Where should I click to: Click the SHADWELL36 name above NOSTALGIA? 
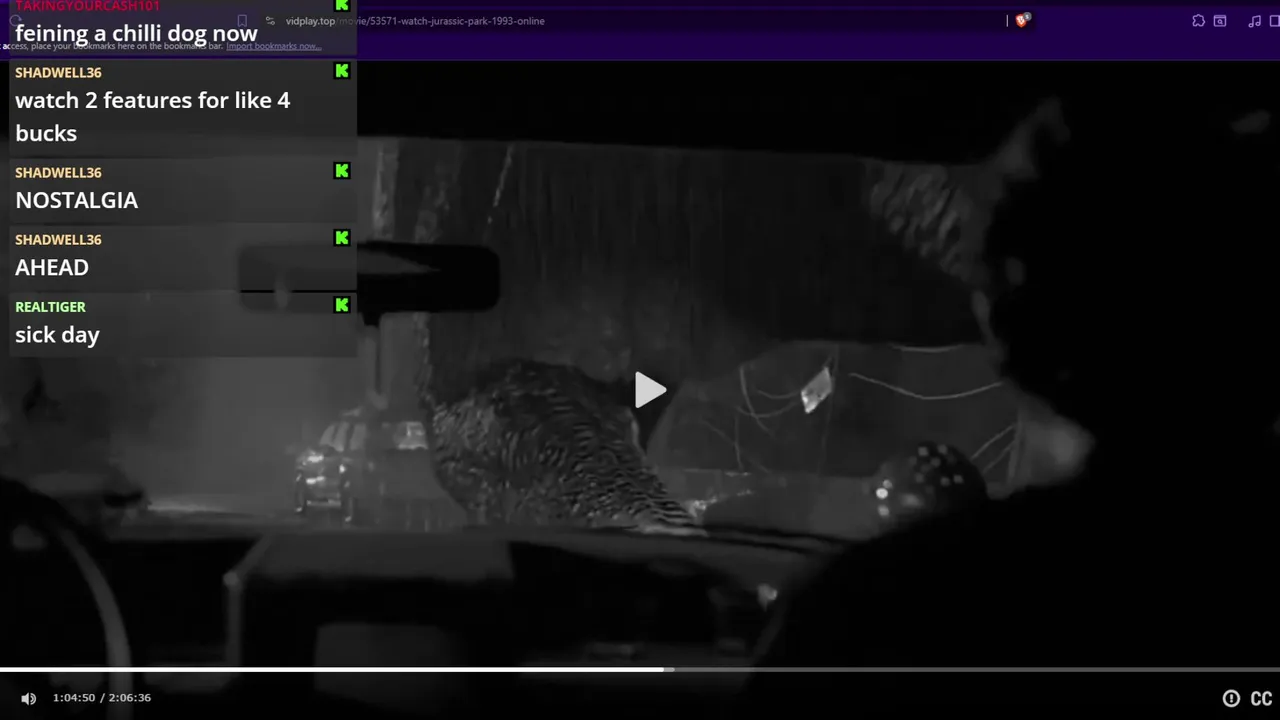point(58,173)
